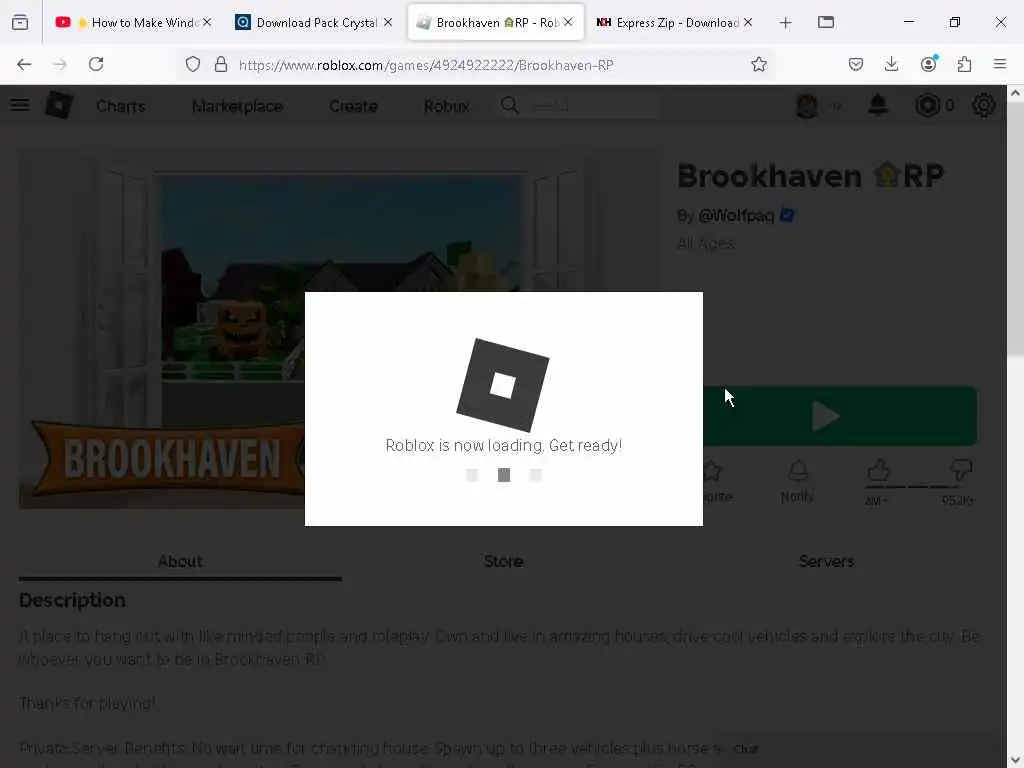Save page to Pocket
Viewport: 1024px width, 768px height.
[856, 64]
